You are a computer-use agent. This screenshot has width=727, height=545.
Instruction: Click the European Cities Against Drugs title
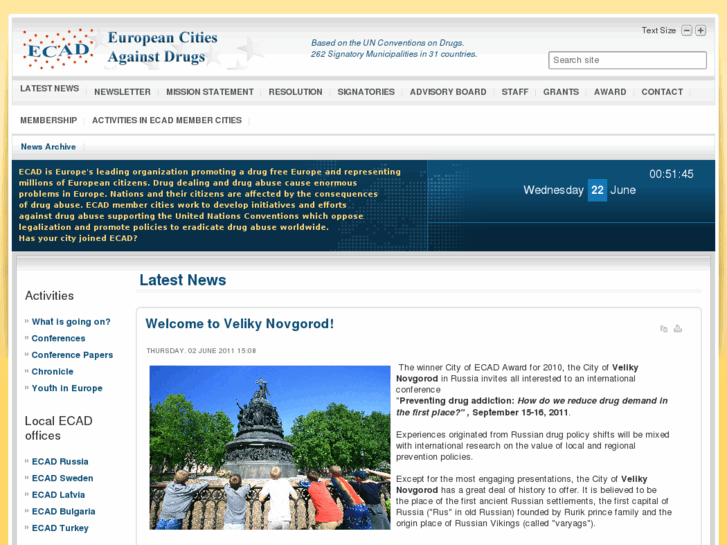162,47
